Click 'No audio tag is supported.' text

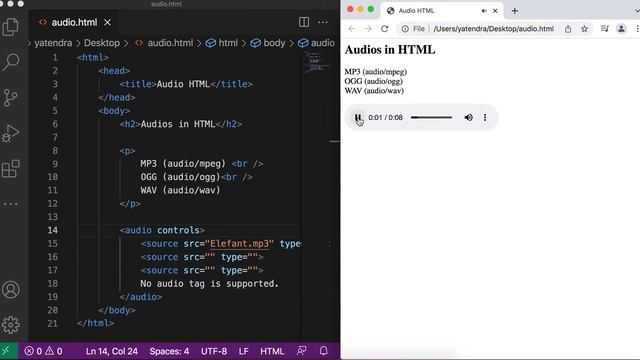209,284
